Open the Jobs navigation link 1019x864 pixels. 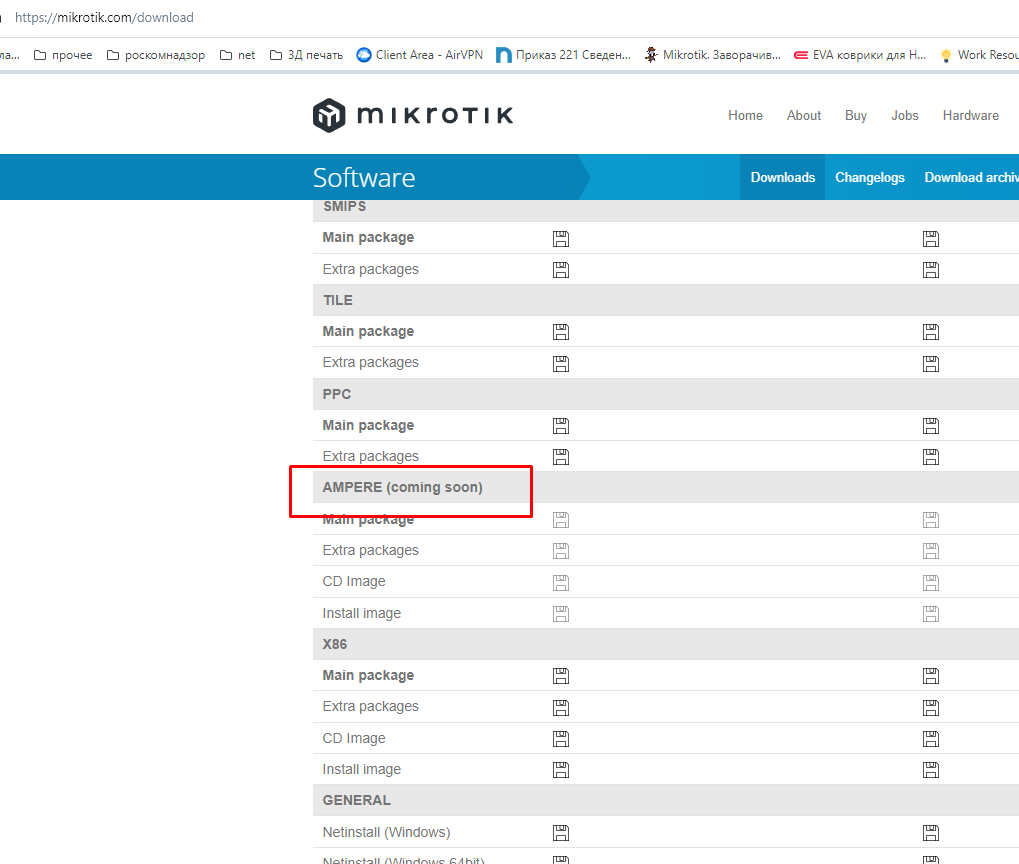coord(905,115)
